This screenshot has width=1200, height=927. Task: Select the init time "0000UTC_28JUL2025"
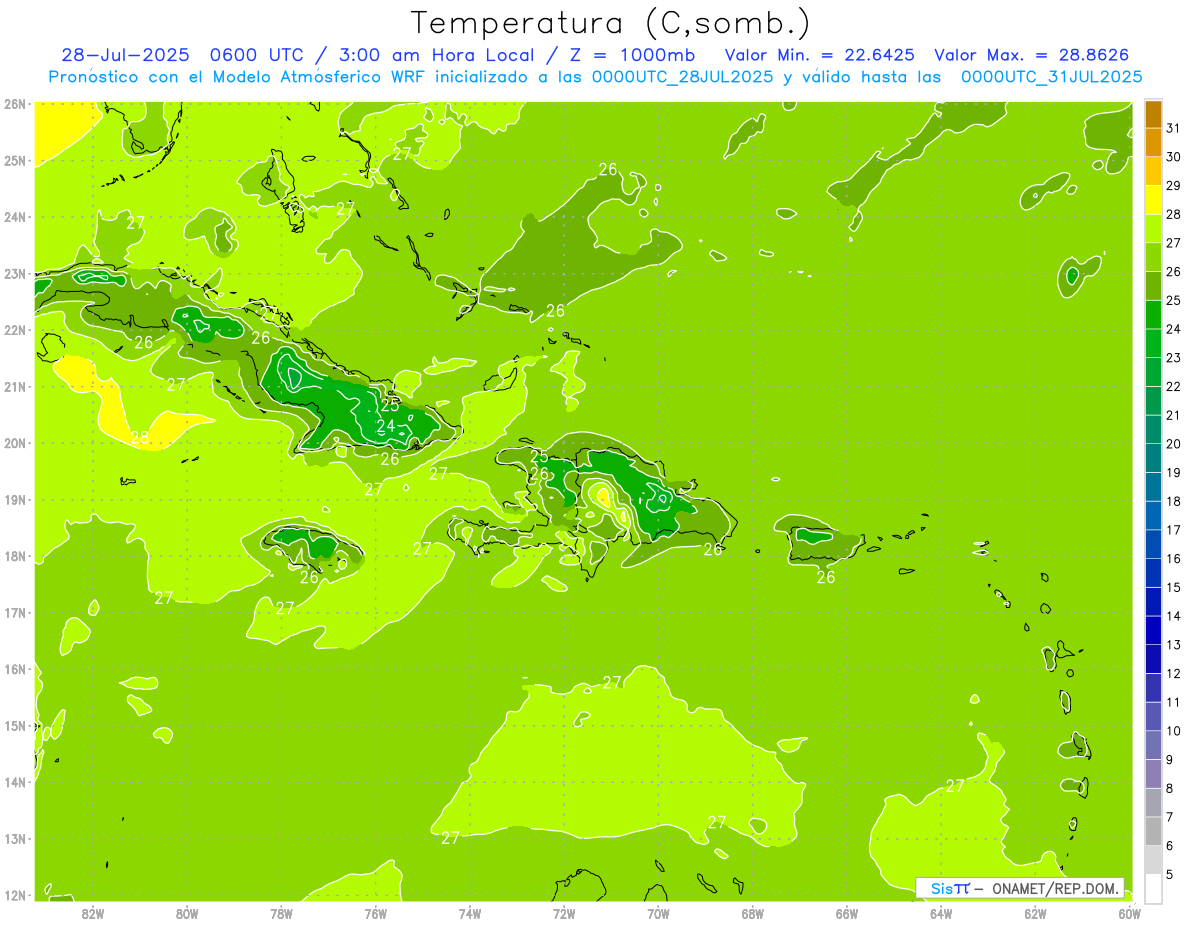point(682,76)
